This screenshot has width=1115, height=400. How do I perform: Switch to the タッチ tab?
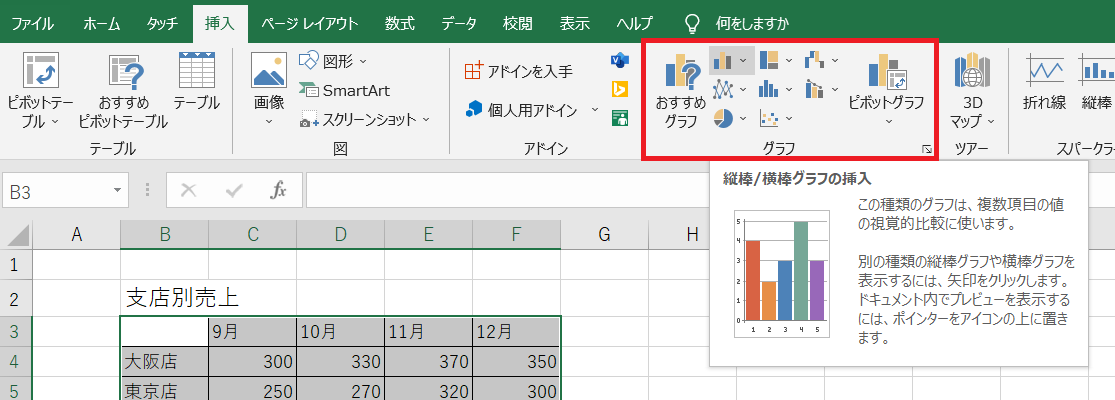[x=162, y=23]
